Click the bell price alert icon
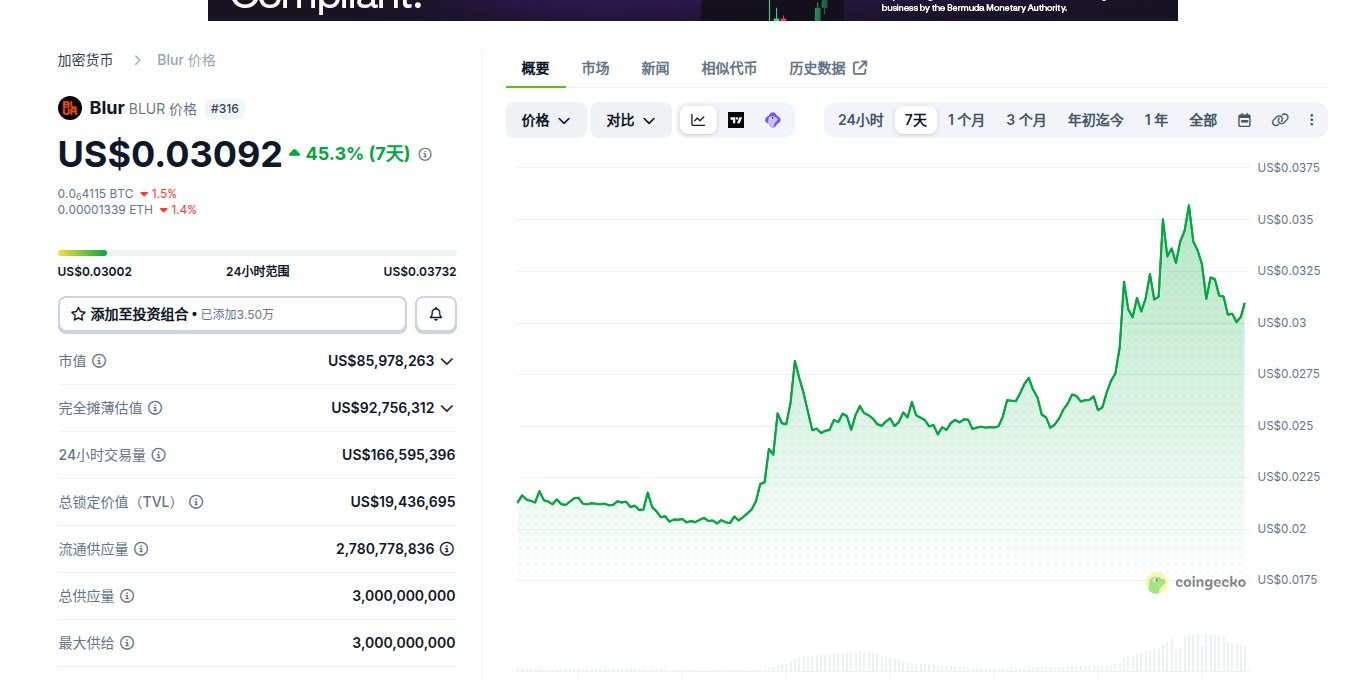Screen dimensions: 1360x680 coord(436,314)
